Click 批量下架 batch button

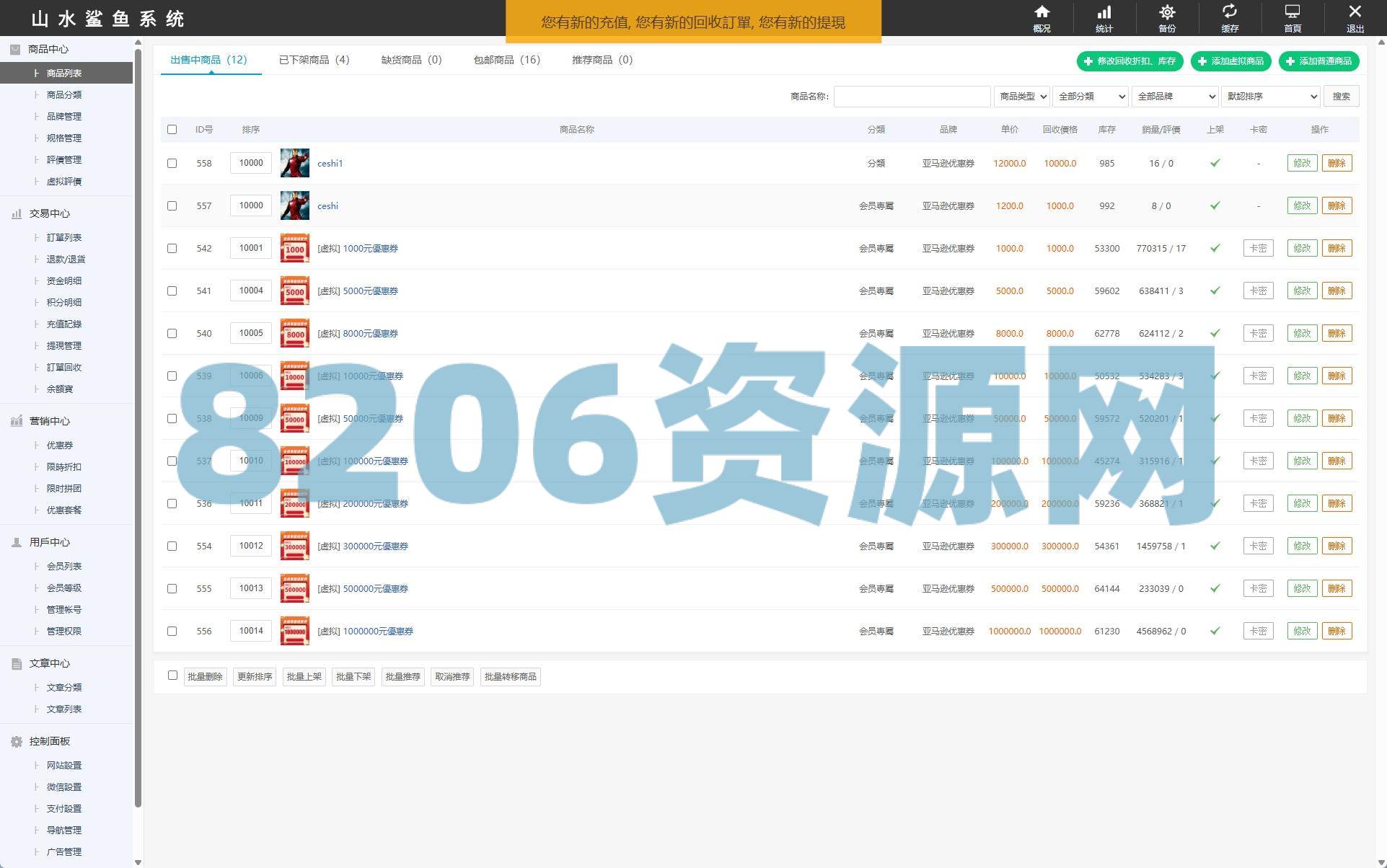tap(353, 677)
